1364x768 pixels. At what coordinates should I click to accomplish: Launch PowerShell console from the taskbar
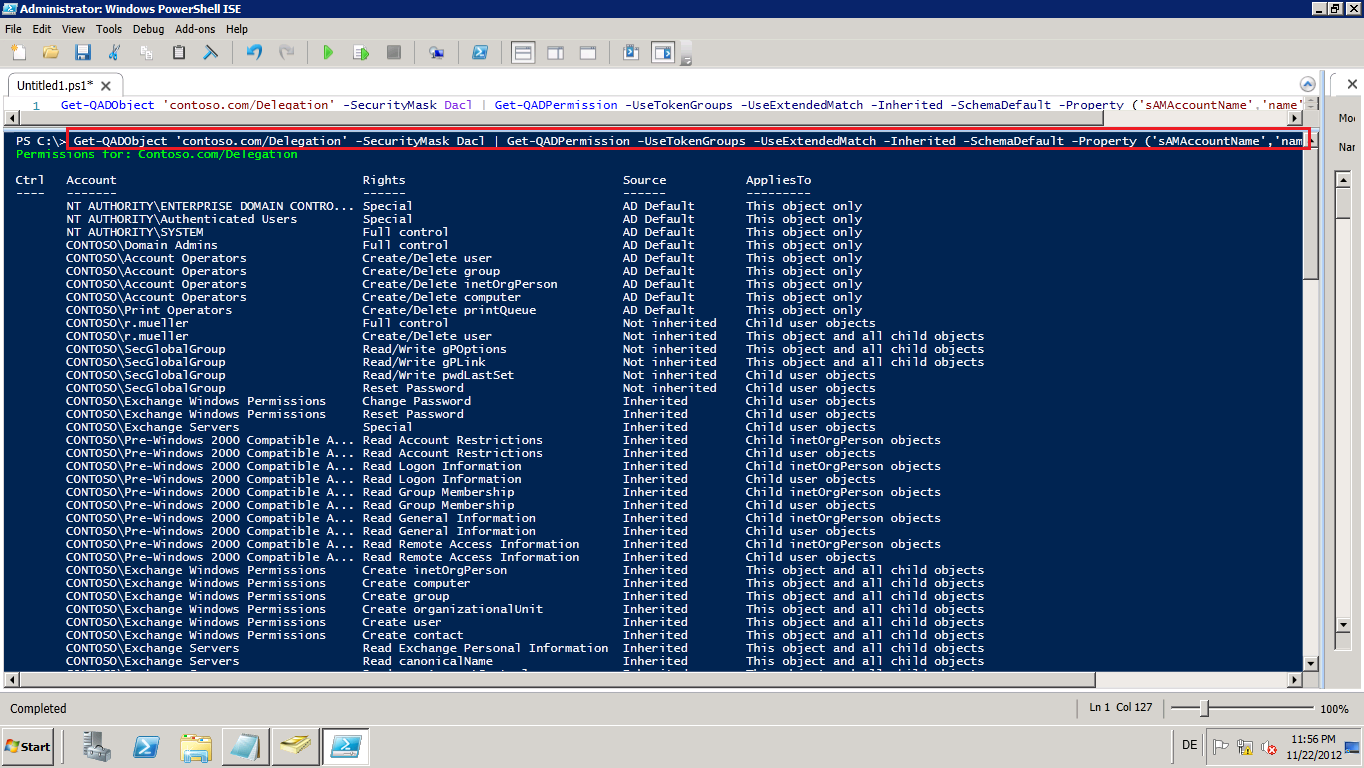pyautogui.click(x=146, y=746)
